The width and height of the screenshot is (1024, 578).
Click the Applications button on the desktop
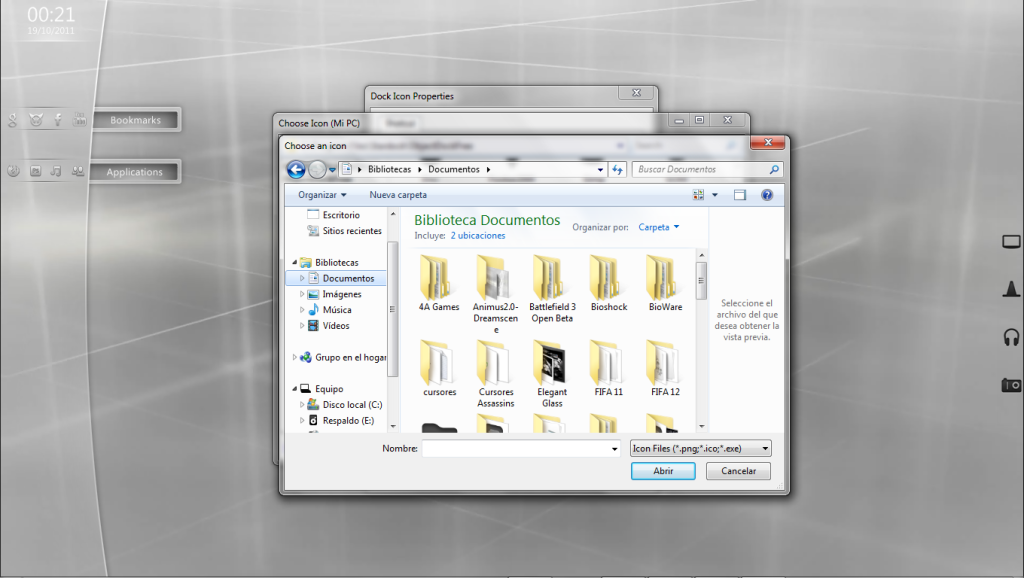135,172
